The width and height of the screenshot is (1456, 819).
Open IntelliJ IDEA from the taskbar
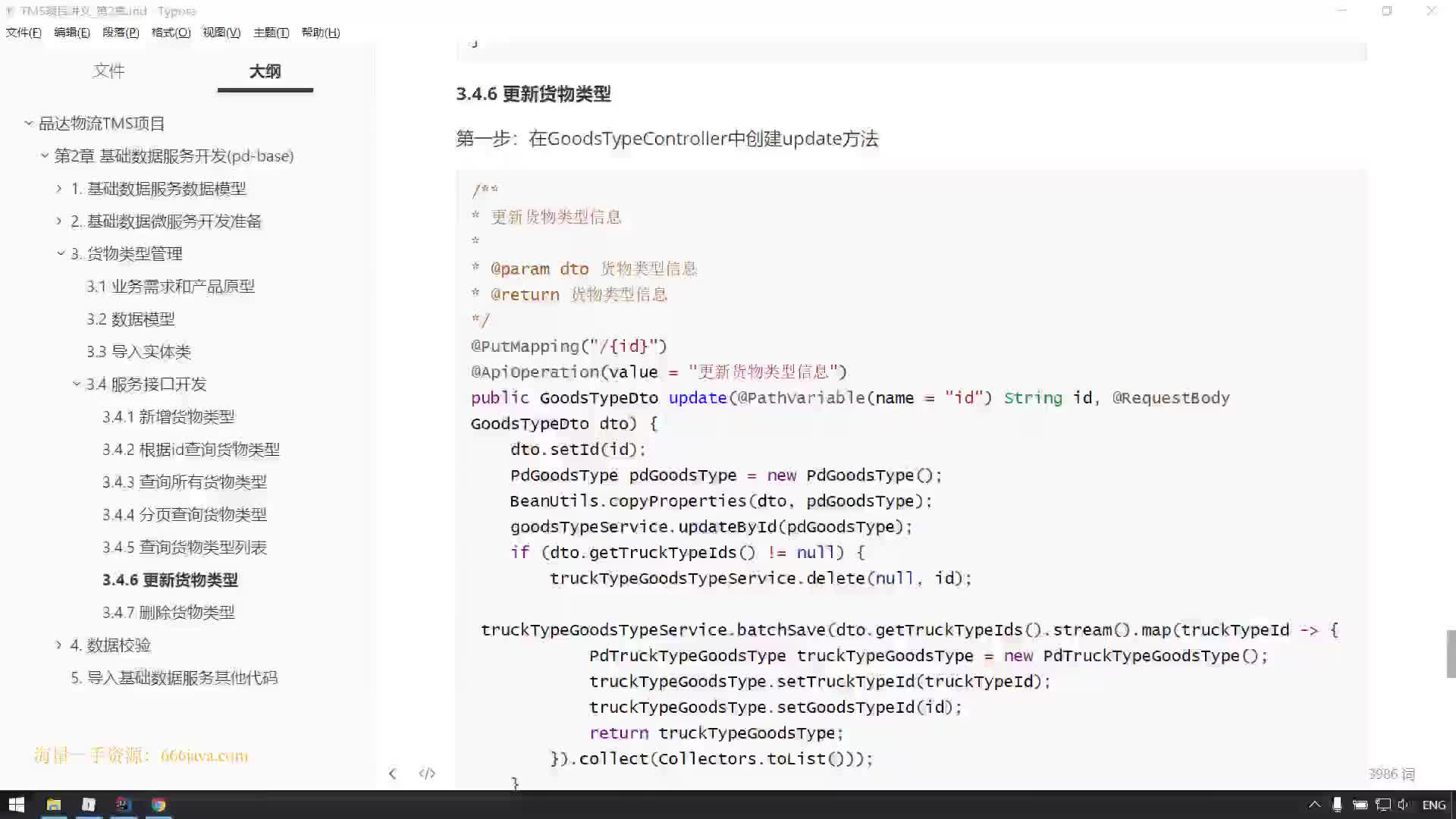pos(124,805)
